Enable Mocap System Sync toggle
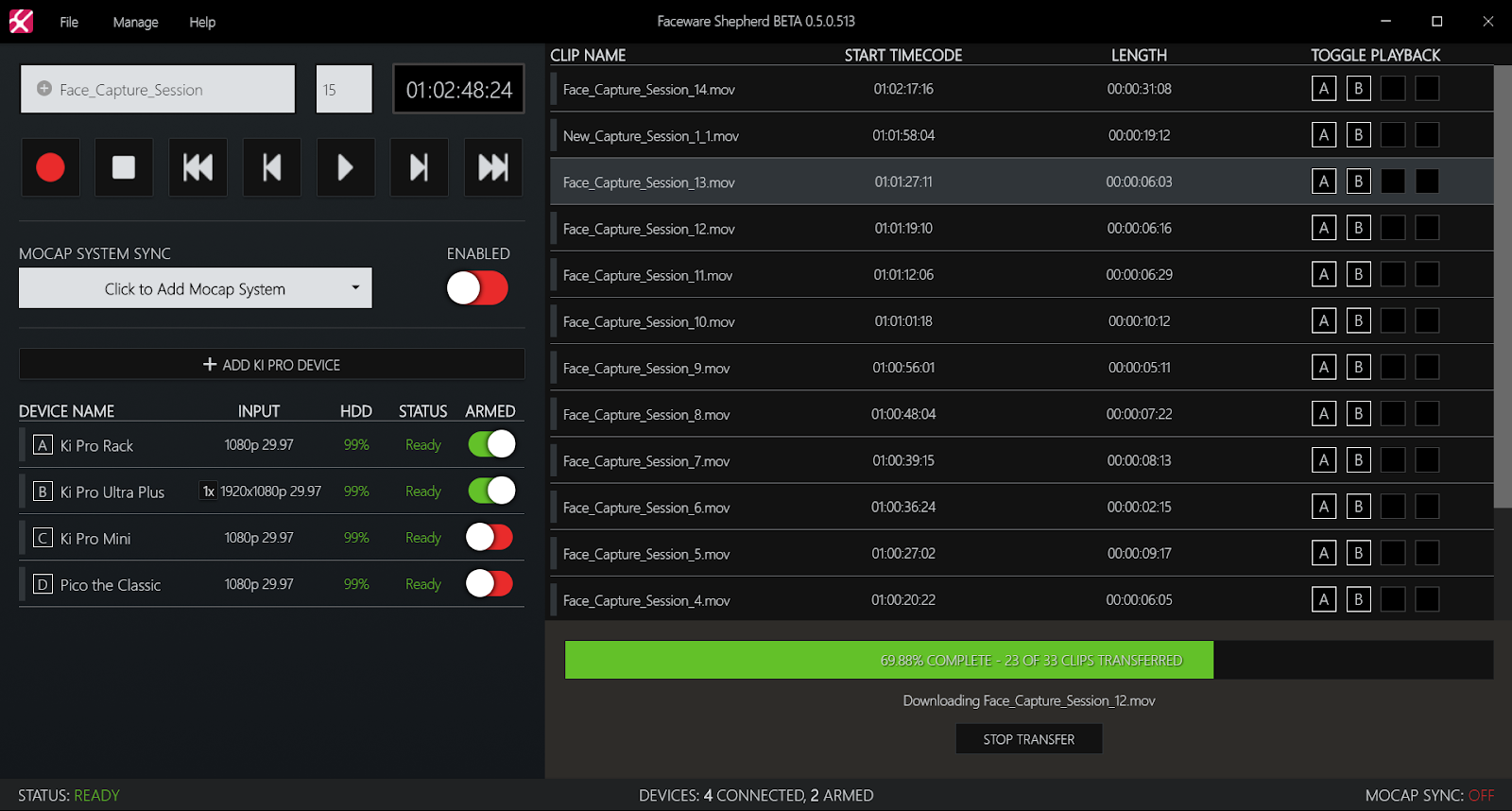 click(477, 288)
